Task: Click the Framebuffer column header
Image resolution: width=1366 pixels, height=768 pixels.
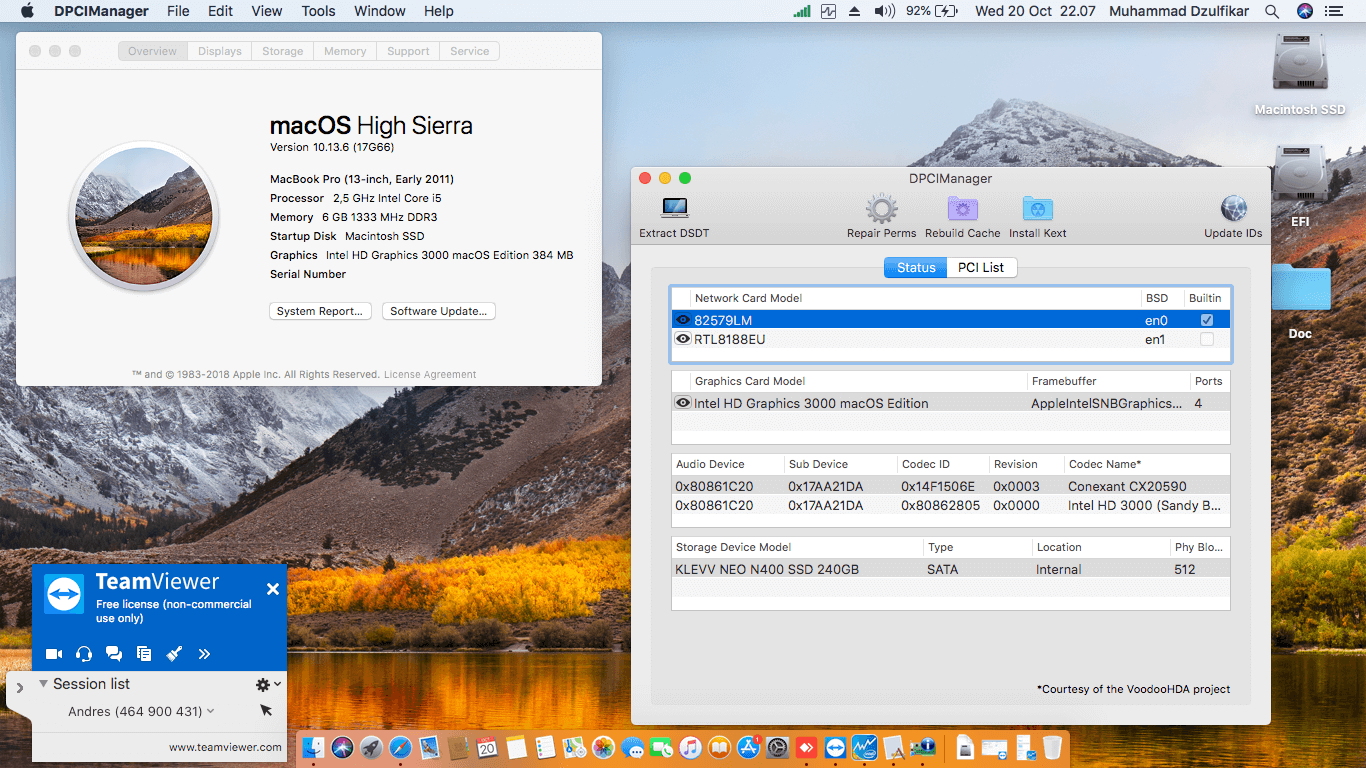Action: click(x=1109, y=381)
